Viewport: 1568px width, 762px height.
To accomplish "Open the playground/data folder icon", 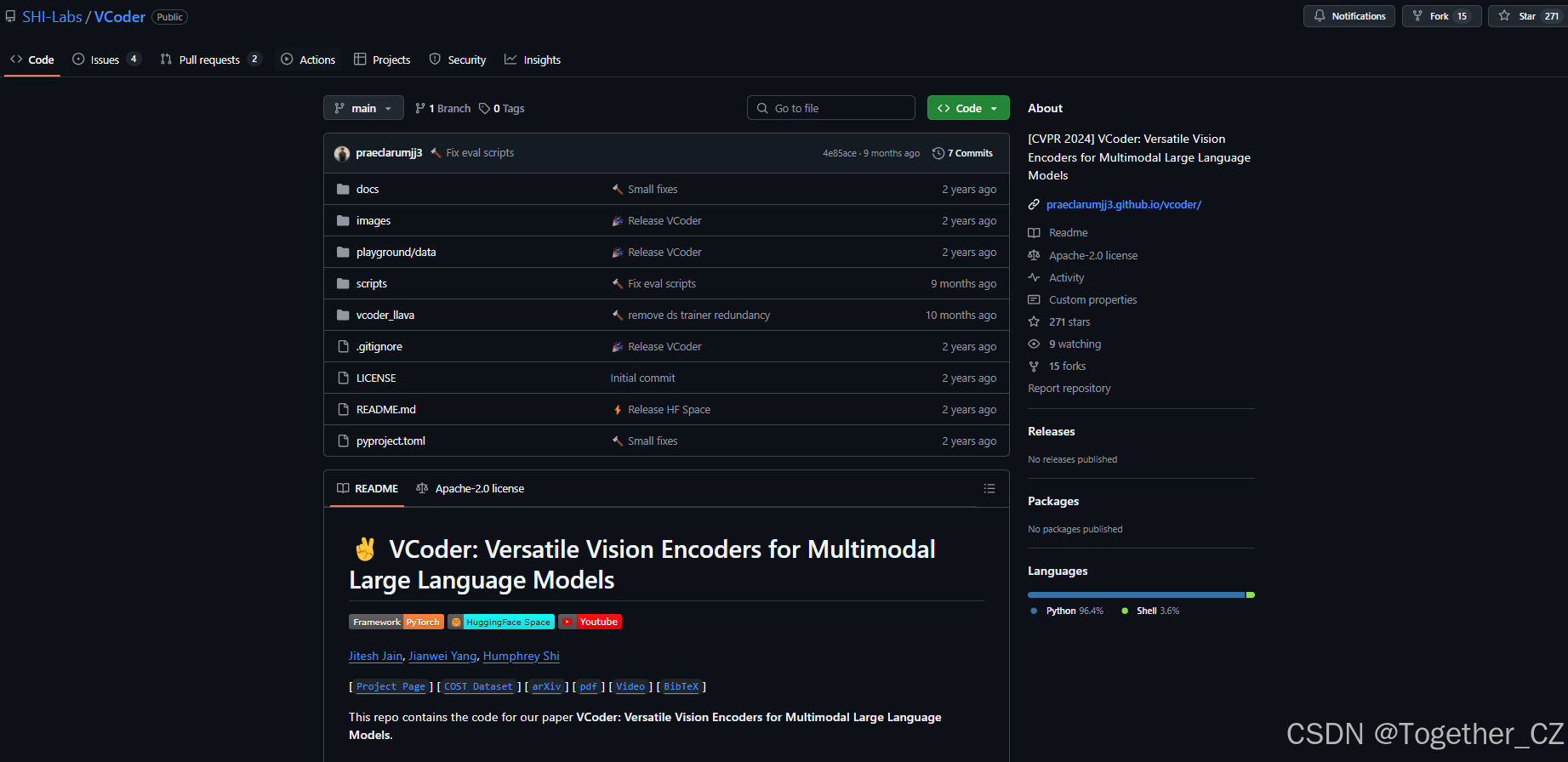I will pos(343,252).
